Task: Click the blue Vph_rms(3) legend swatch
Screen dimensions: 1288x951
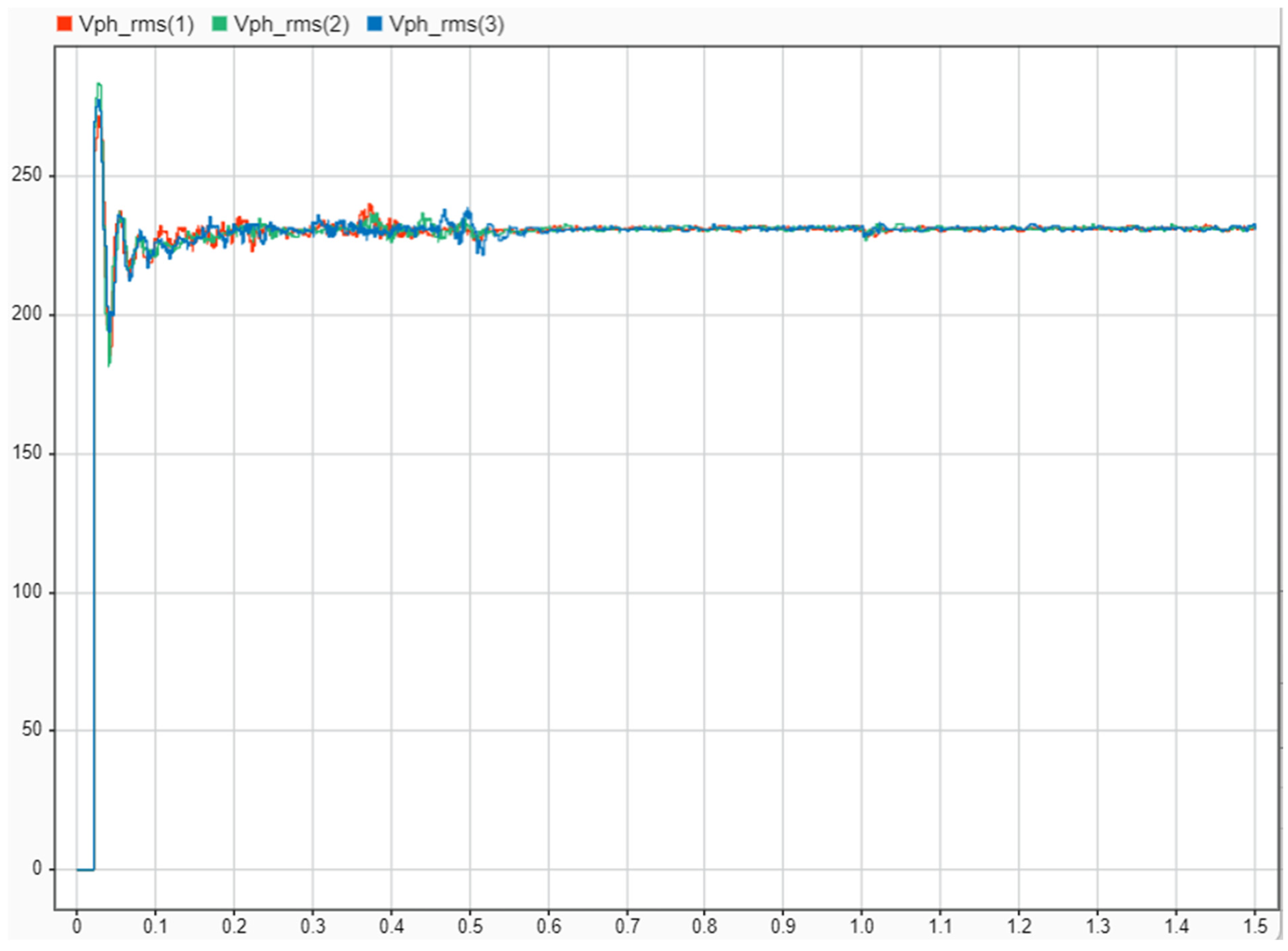Action: [374, 24]
